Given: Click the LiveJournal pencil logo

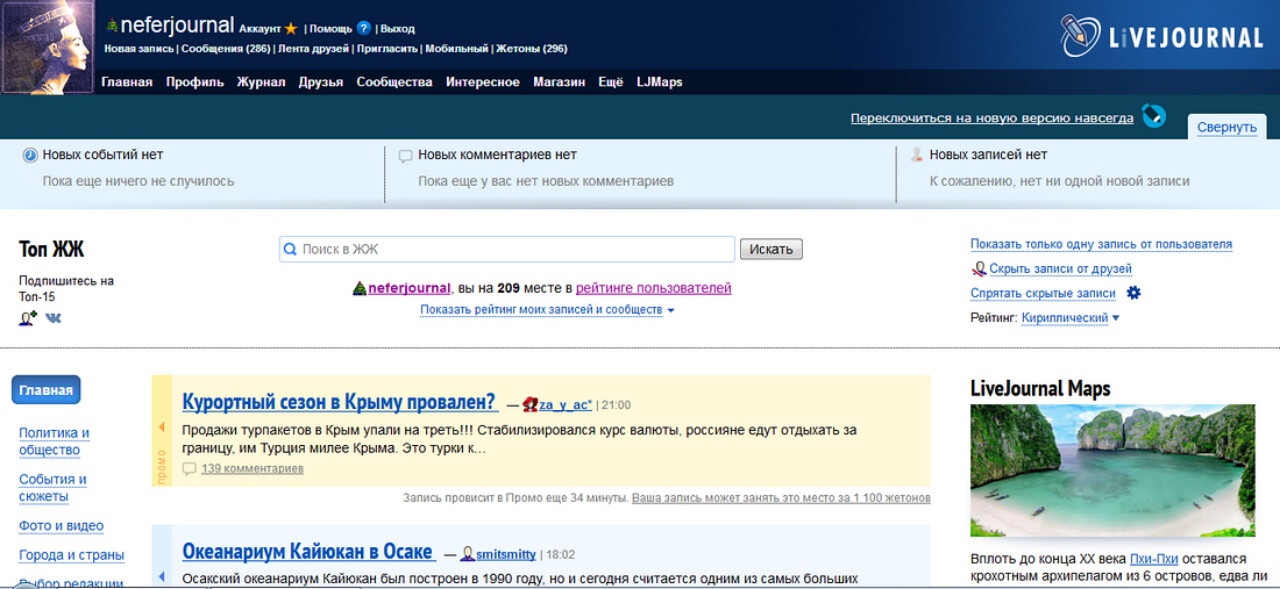Looking at the screenshot, I should [1081, 36].
